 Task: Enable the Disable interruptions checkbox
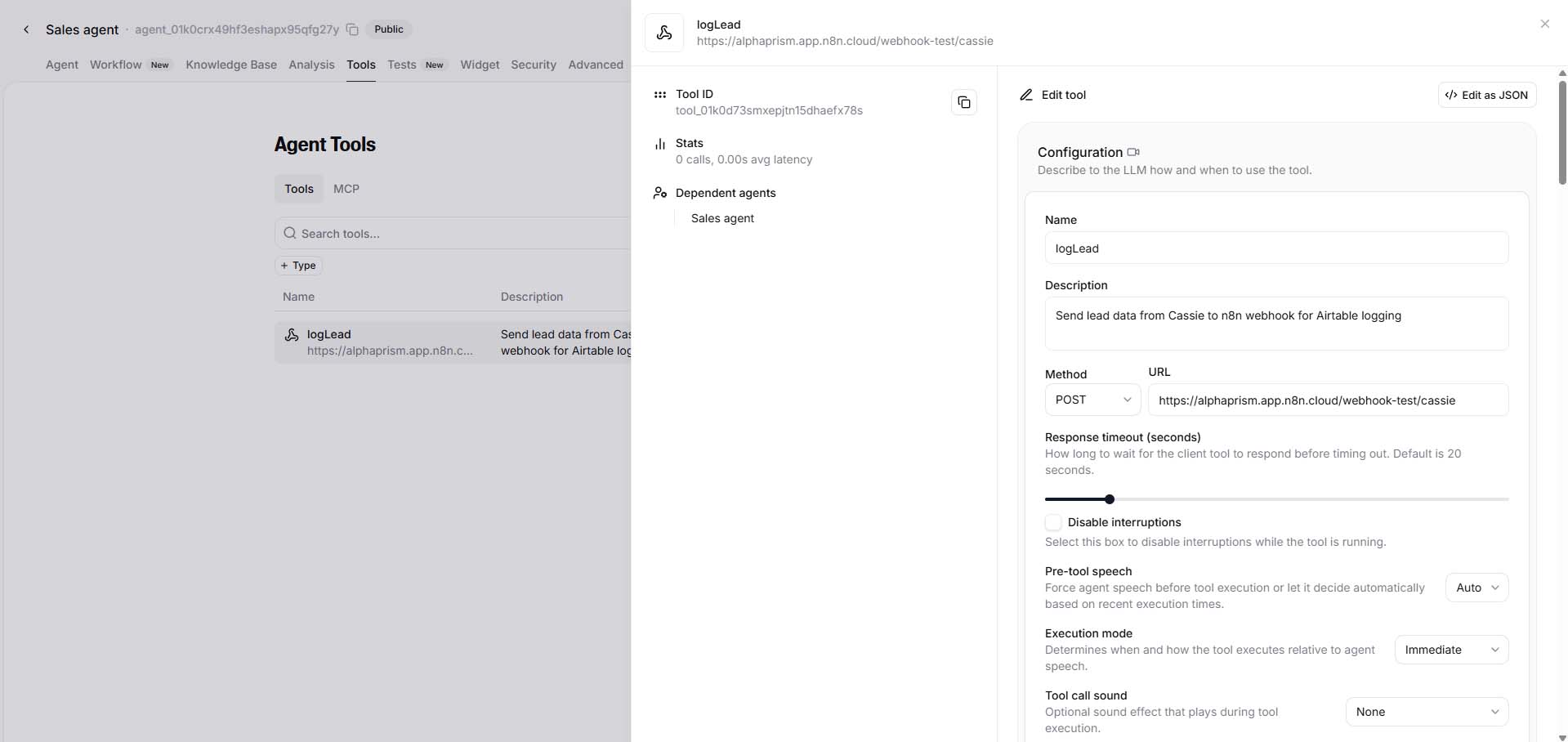pyautogui.click(x=1053, y=522)
